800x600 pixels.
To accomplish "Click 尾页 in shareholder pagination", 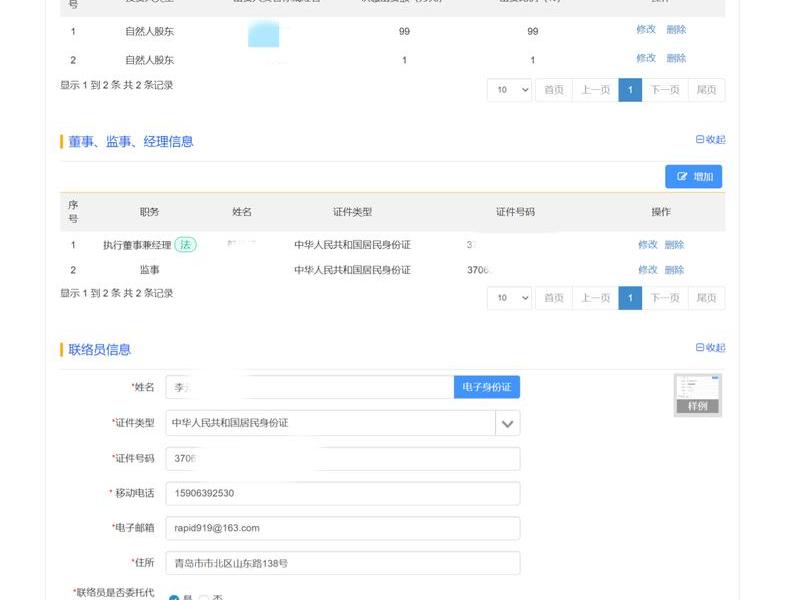I will pyautogui.click(x=707, y=90).
